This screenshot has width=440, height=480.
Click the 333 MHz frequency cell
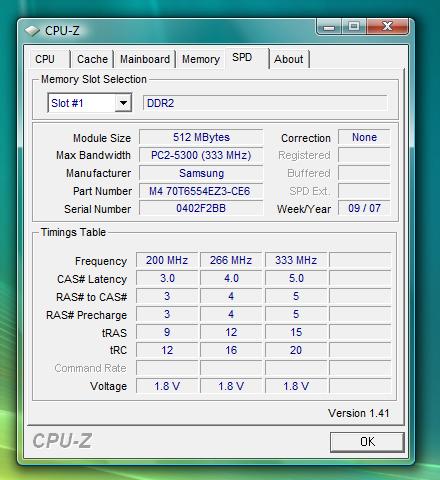point(296,260)
